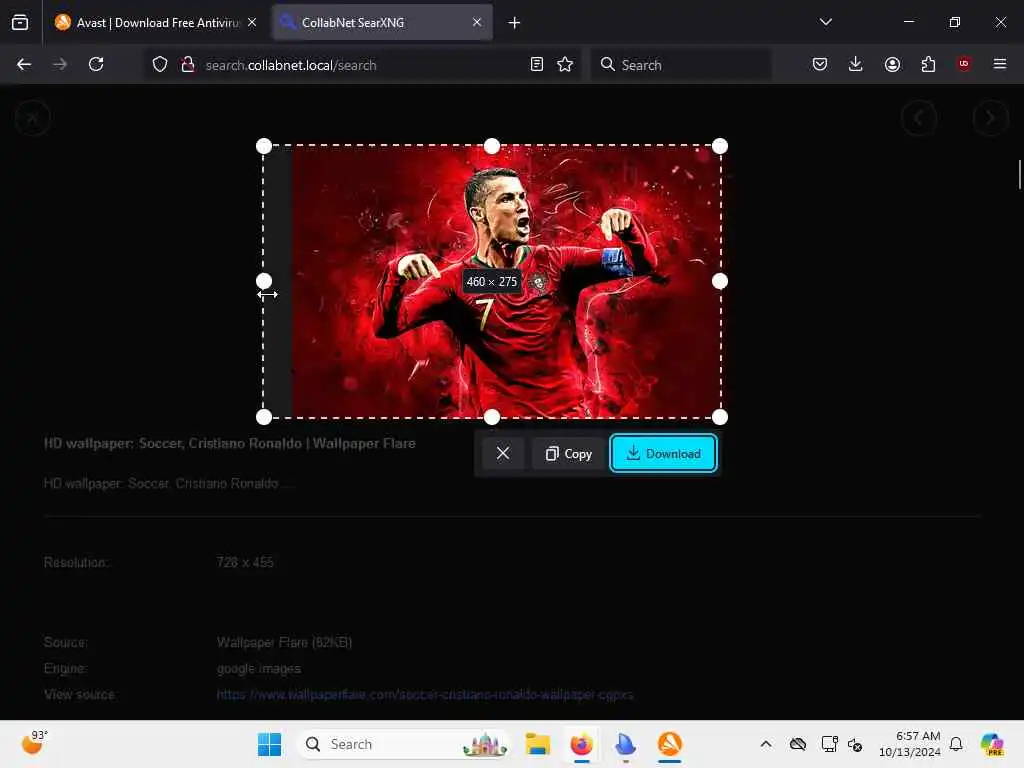Go back to the previous page

point(24,65)
